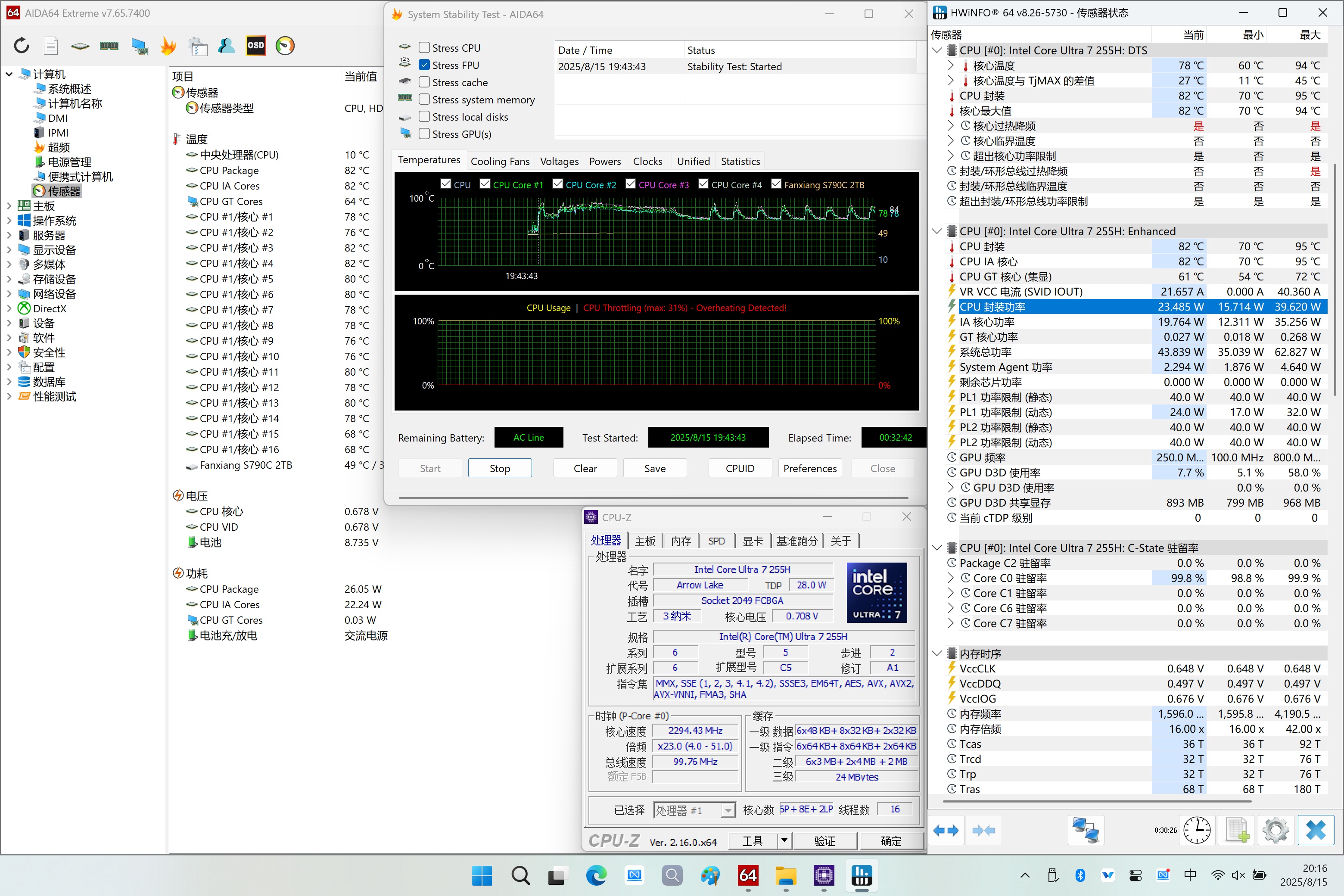Click the 验证 button in CPU-Z

pyautogui.click(x=824, y=840)
